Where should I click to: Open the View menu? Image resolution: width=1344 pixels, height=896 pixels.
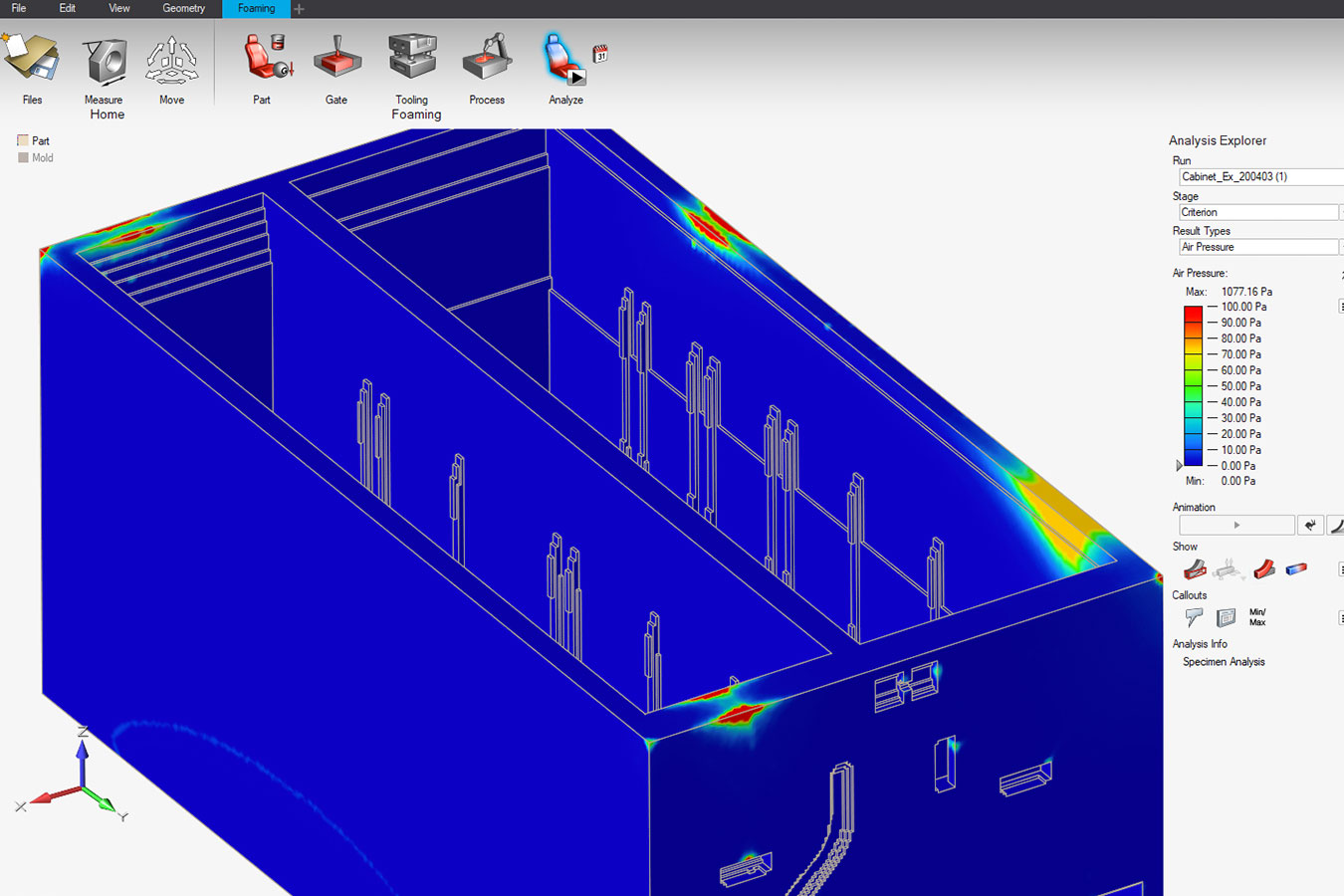(118, 9)
